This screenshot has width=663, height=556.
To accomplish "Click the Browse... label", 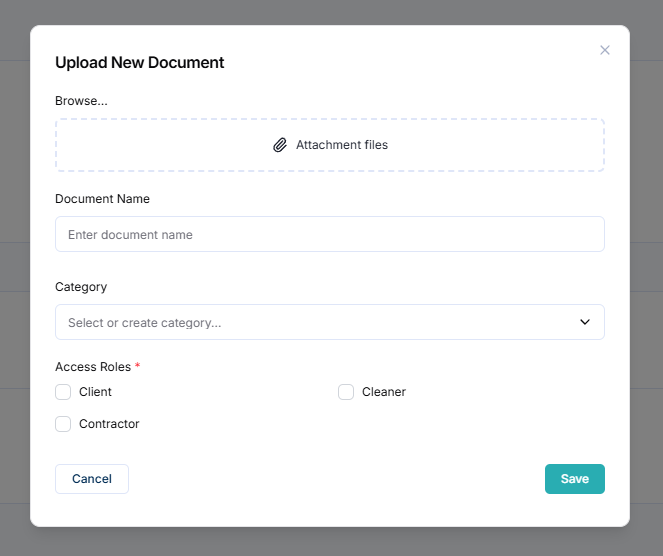I will click(x=81, y=101).
